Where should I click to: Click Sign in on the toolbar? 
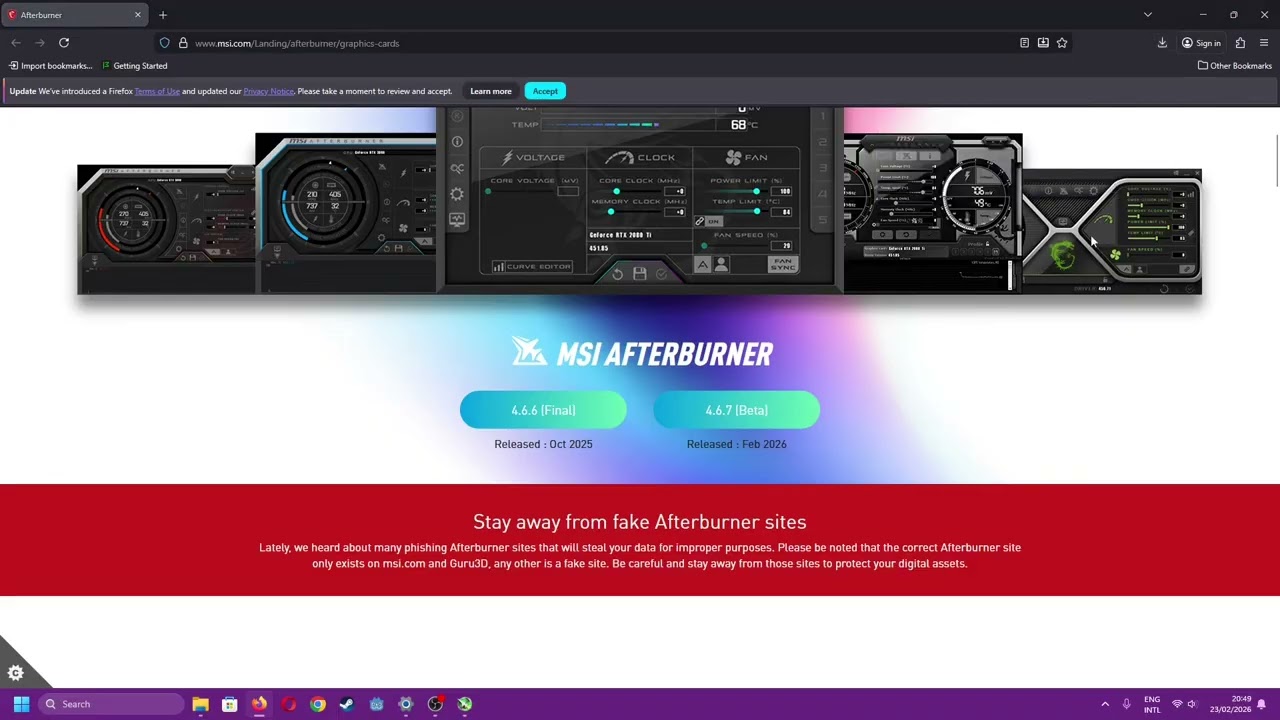(x=1201, y=43)
